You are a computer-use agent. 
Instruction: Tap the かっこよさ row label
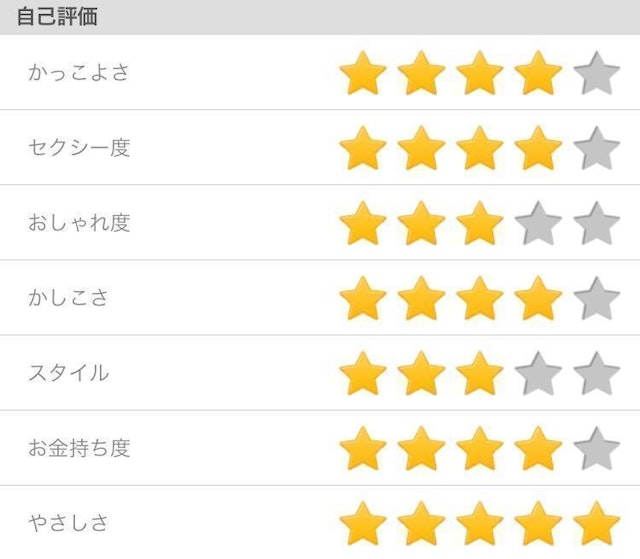(x=79, y=73)
